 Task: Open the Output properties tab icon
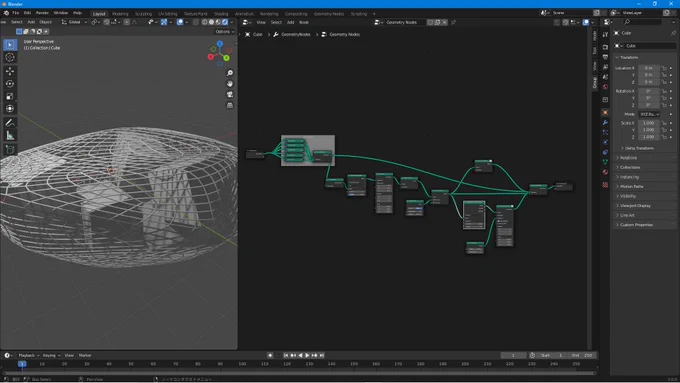605,57
